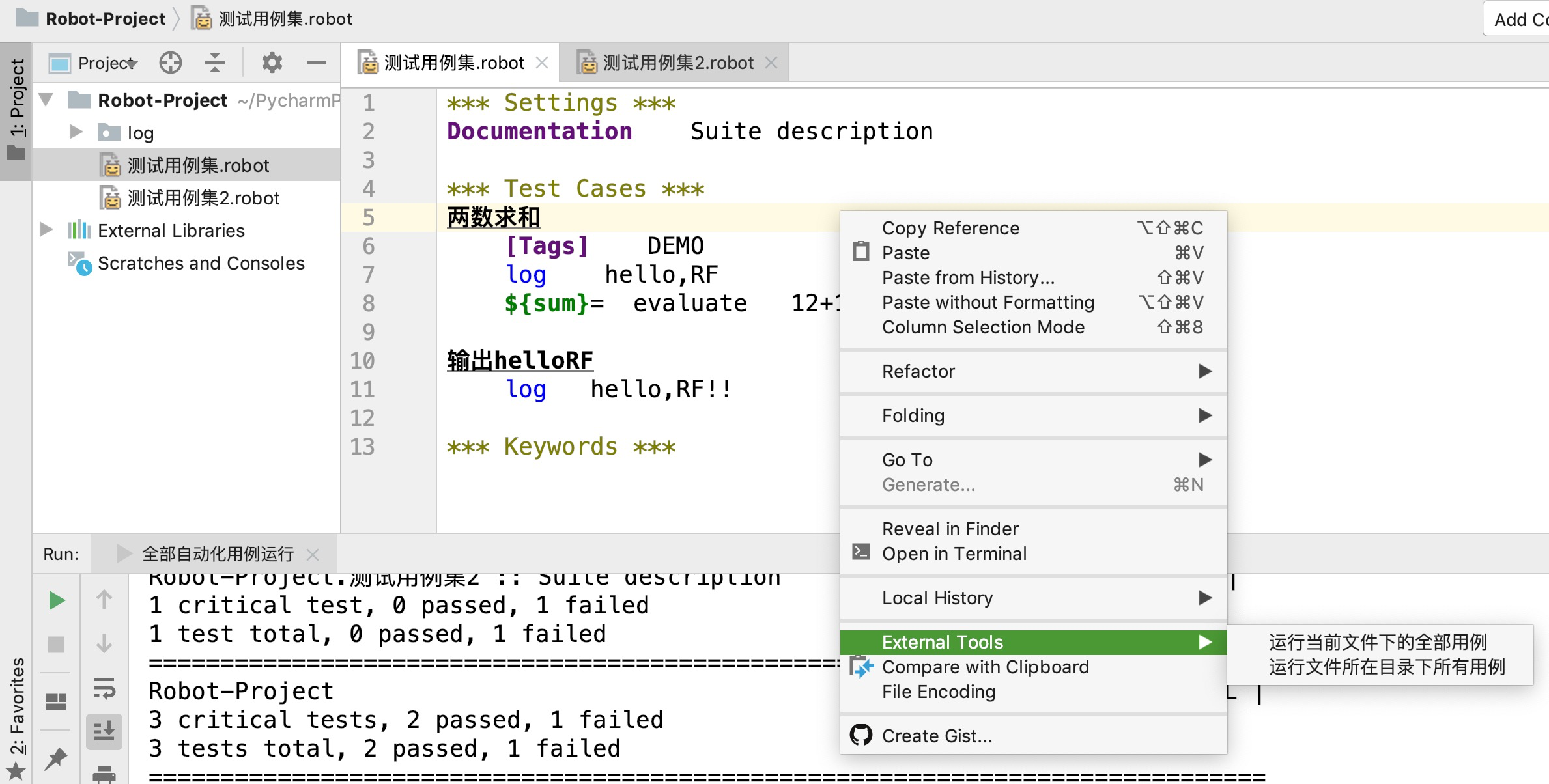Viewport: 1549px width, 784px height.
Task: Click Copy Reference in context menu
Action: [1033, 228]
